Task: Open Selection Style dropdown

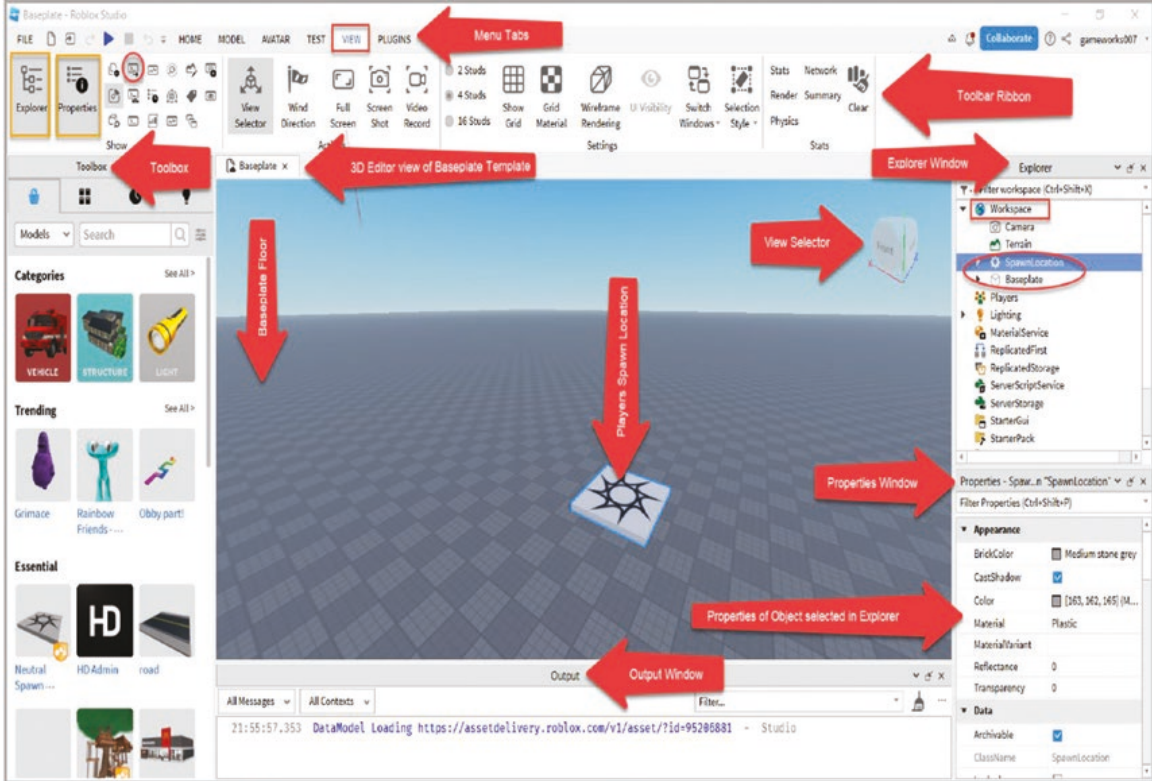Action: [741, 97]
